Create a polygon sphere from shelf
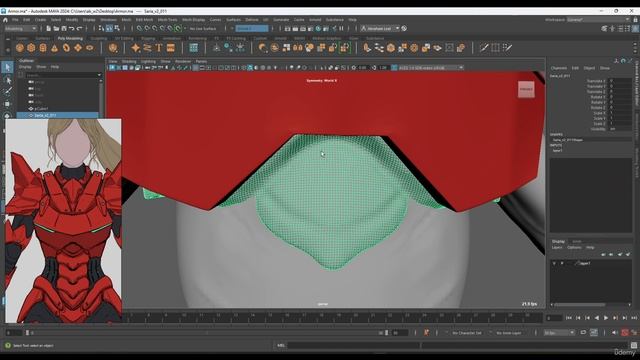The width and height of the screenshot is (640, 360). [20, 48]
